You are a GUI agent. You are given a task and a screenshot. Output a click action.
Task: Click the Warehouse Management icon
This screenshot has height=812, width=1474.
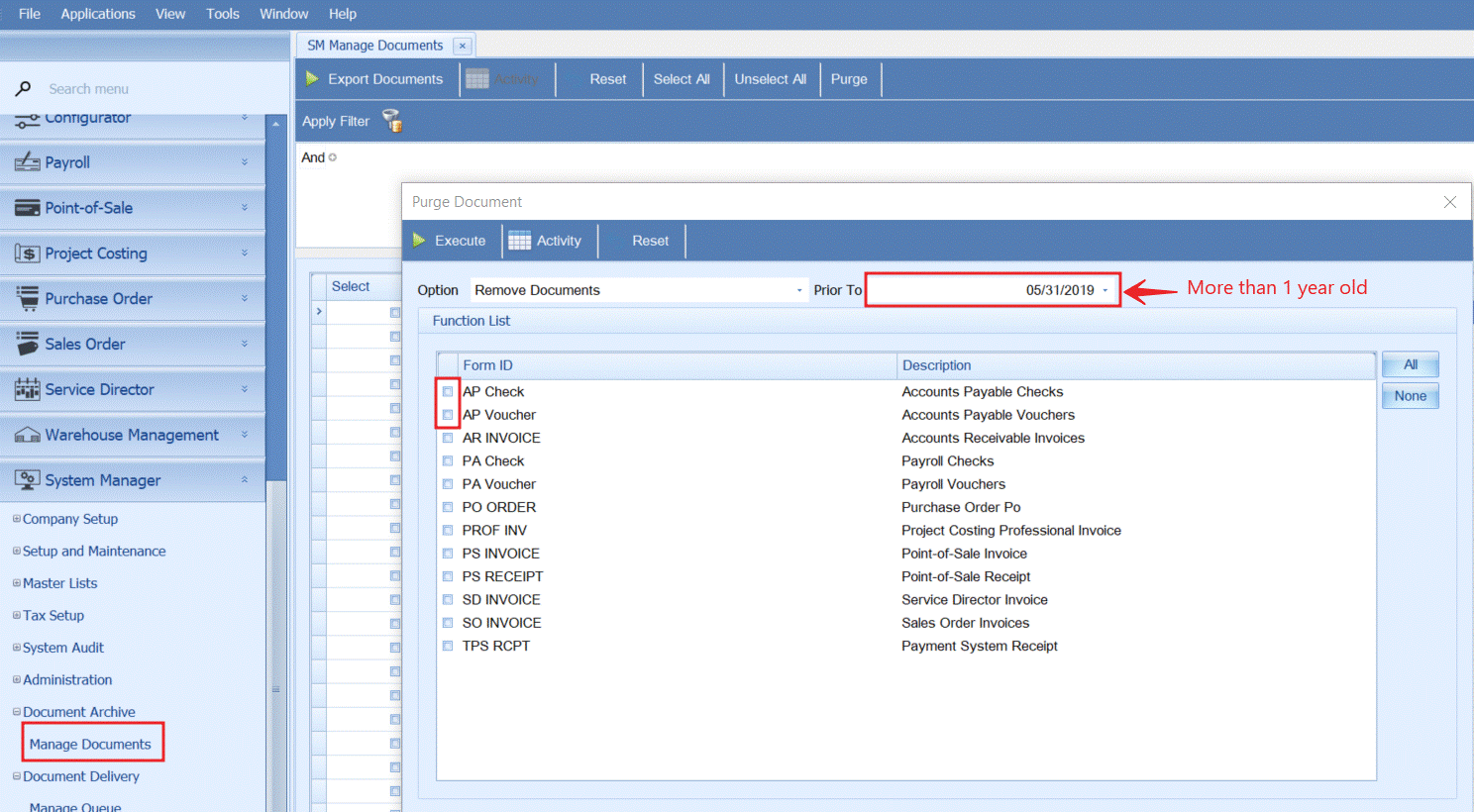coord(27,435)
